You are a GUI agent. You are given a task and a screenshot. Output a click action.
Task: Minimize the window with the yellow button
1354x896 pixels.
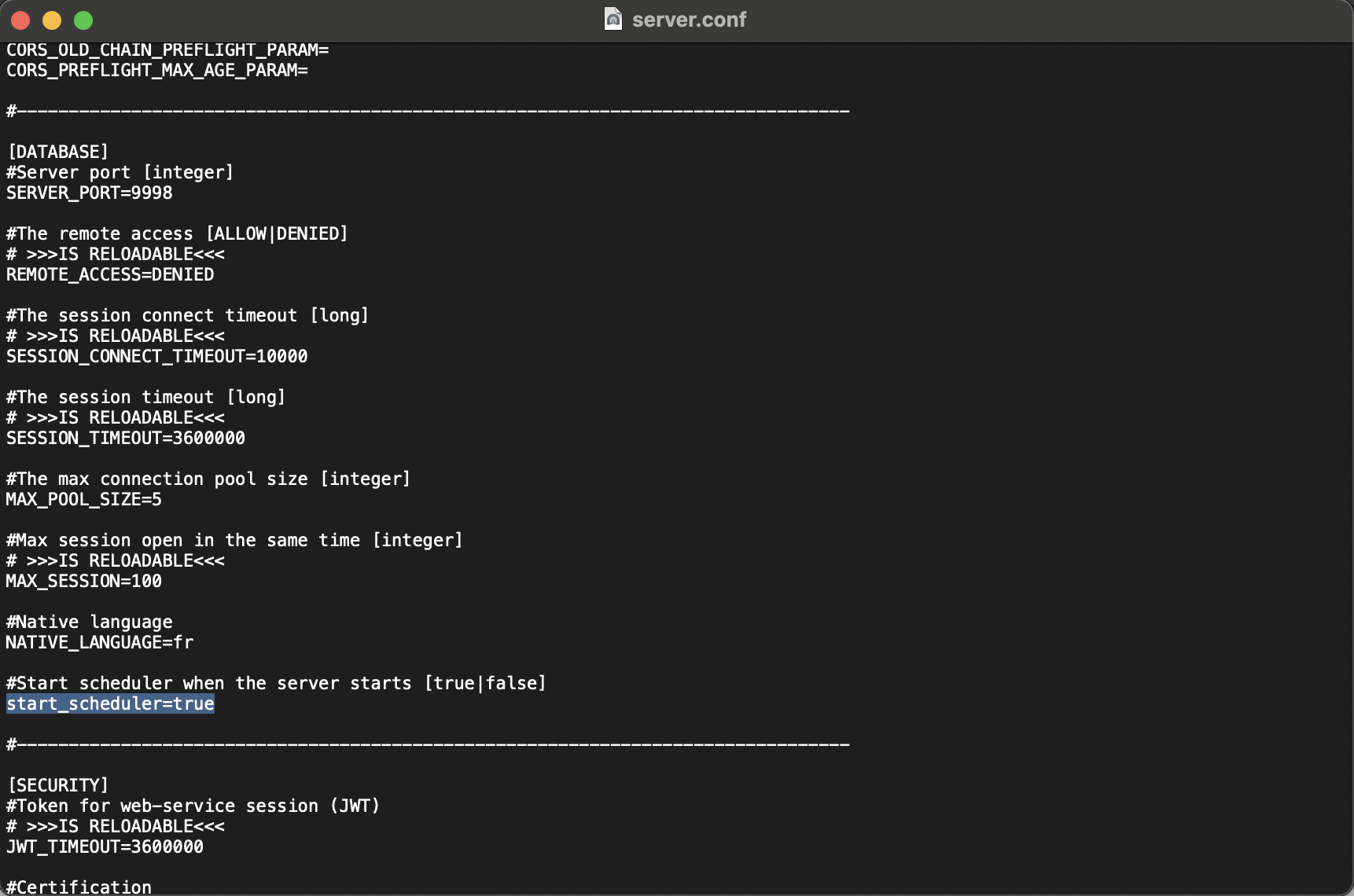52,20
